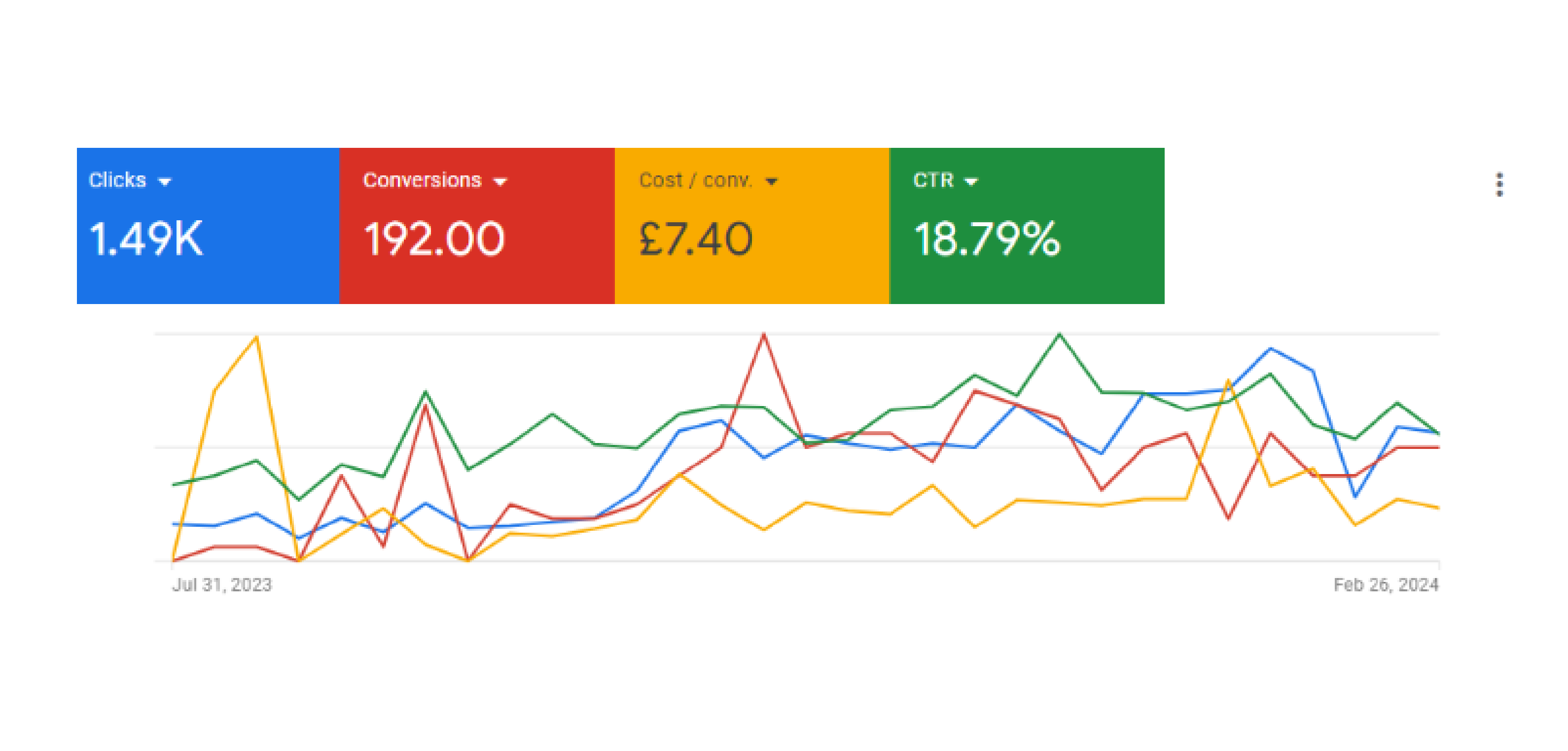Click the yellow line's highest peak

point(256,337)
